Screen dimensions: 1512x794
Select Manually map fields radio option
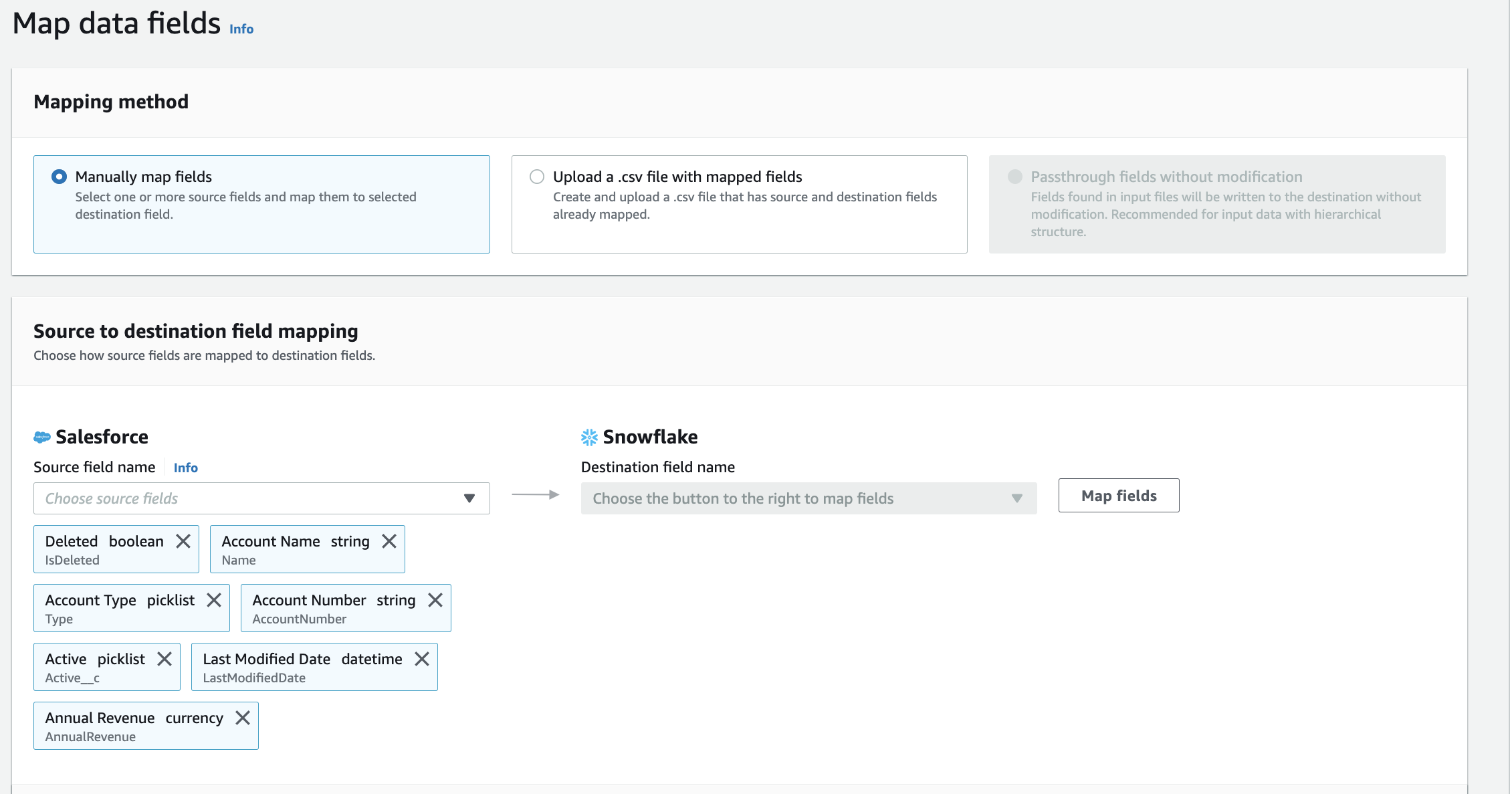(60, 177)
